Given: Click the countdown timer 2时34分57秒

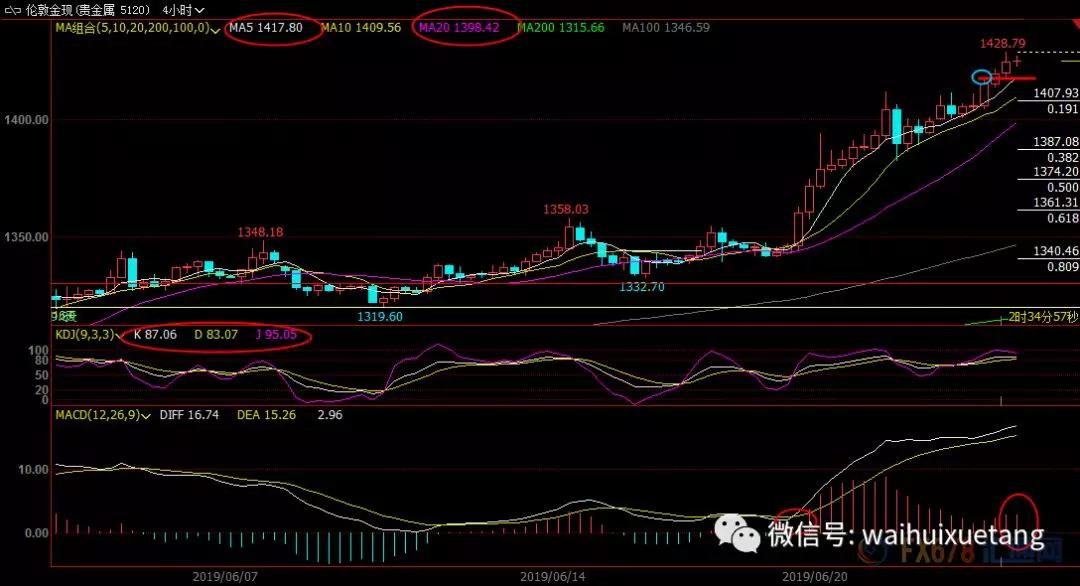Looking at the screenshot, I should 1042,317.
